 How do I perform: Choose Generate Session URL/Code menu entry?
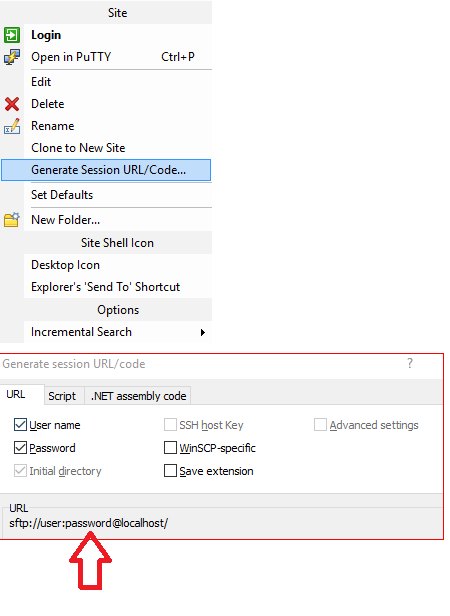coord(106,170)
